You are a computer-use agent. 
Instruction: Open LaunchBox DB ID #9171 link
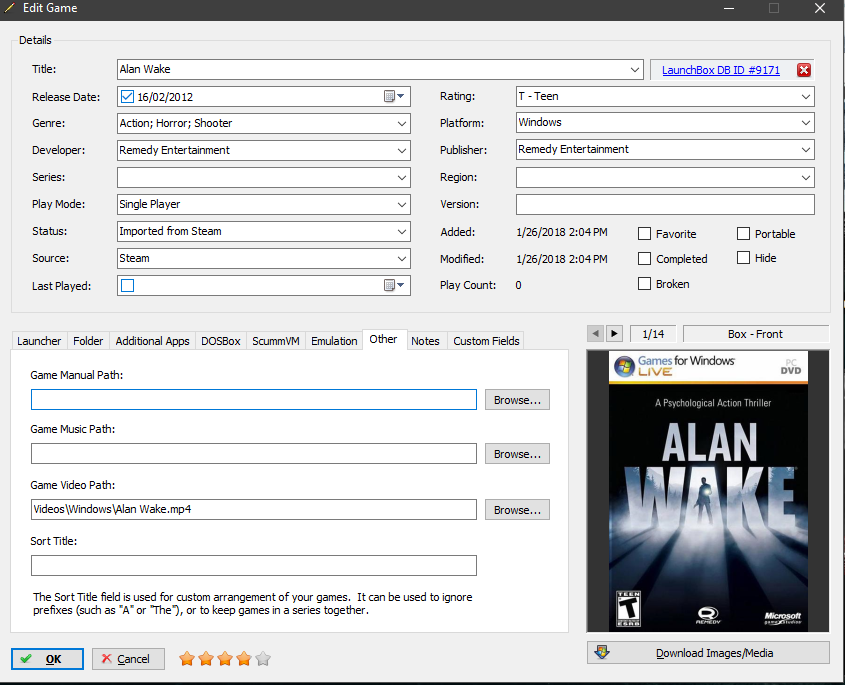point(721,70)
